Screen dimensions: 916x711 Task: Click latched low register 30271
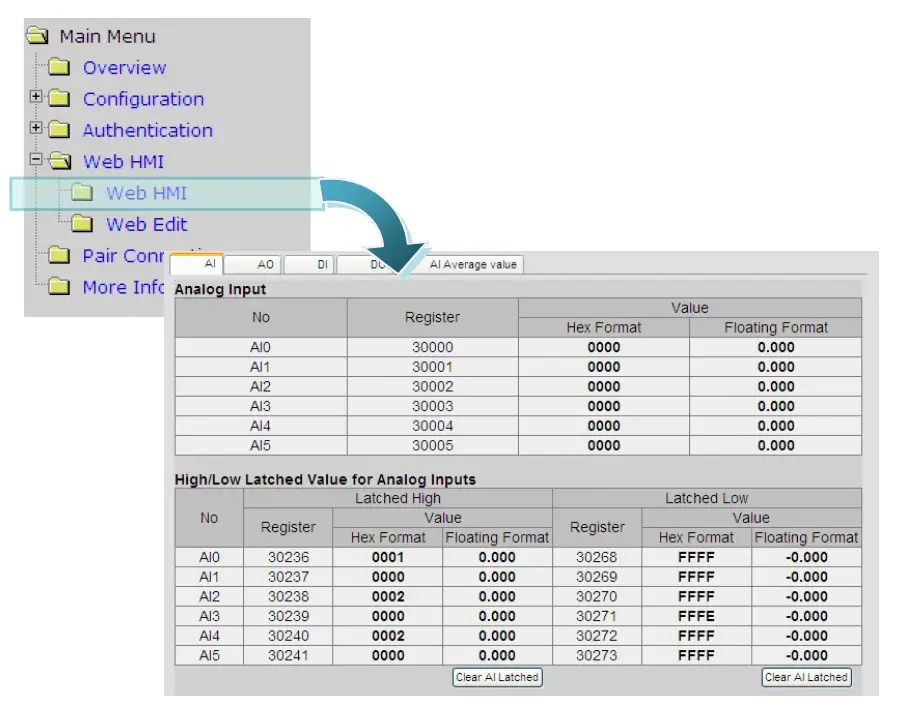(596, 616)
